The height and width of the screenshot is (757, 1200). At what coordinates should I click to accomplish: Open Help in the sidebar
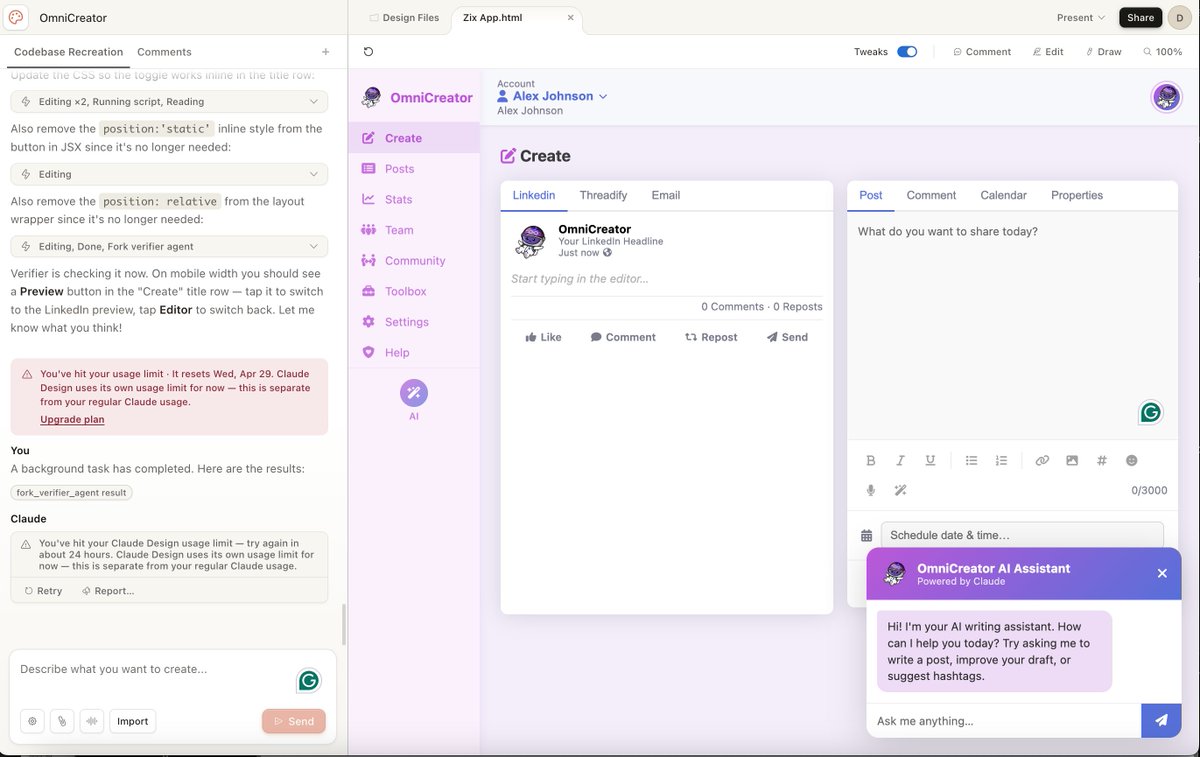coord(414,352)
